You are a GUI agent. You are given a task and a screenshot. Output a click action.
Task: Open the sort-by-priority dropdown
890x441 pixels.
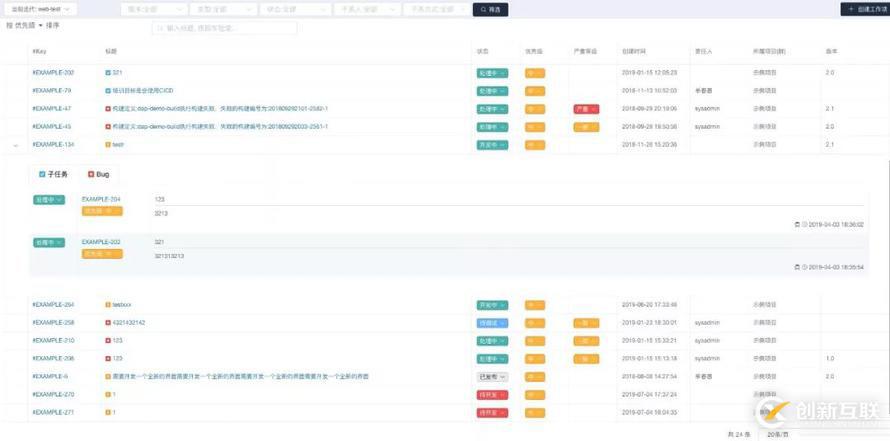tap(28, 26)
